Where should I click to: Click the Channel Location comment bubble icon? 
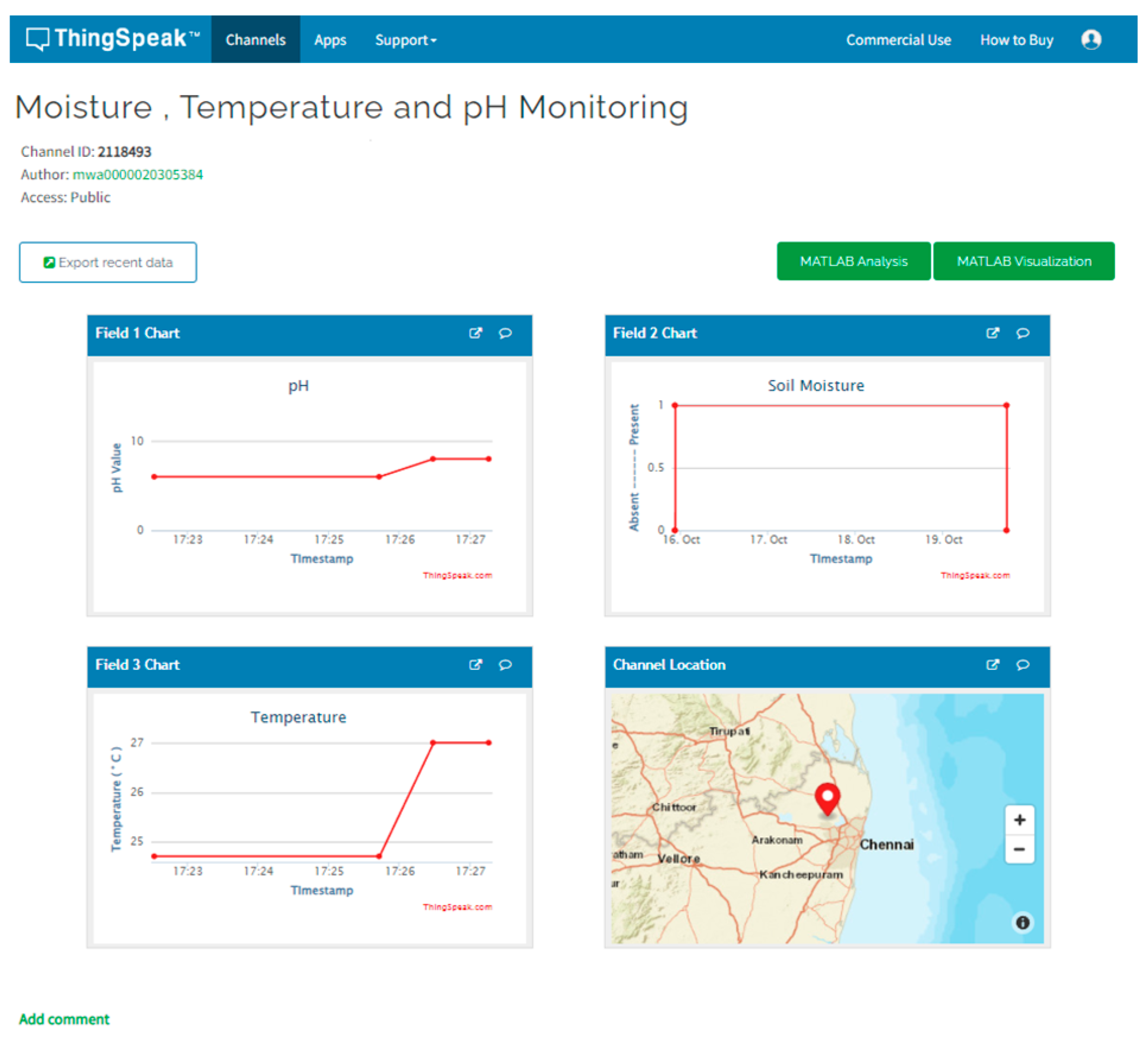tap(1023, 664)
